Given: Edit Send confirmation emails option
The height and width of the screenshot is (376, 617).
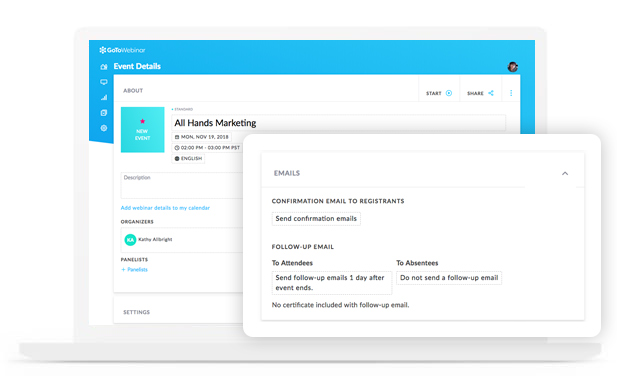Looking at the screenshot, I should point(316,219).
